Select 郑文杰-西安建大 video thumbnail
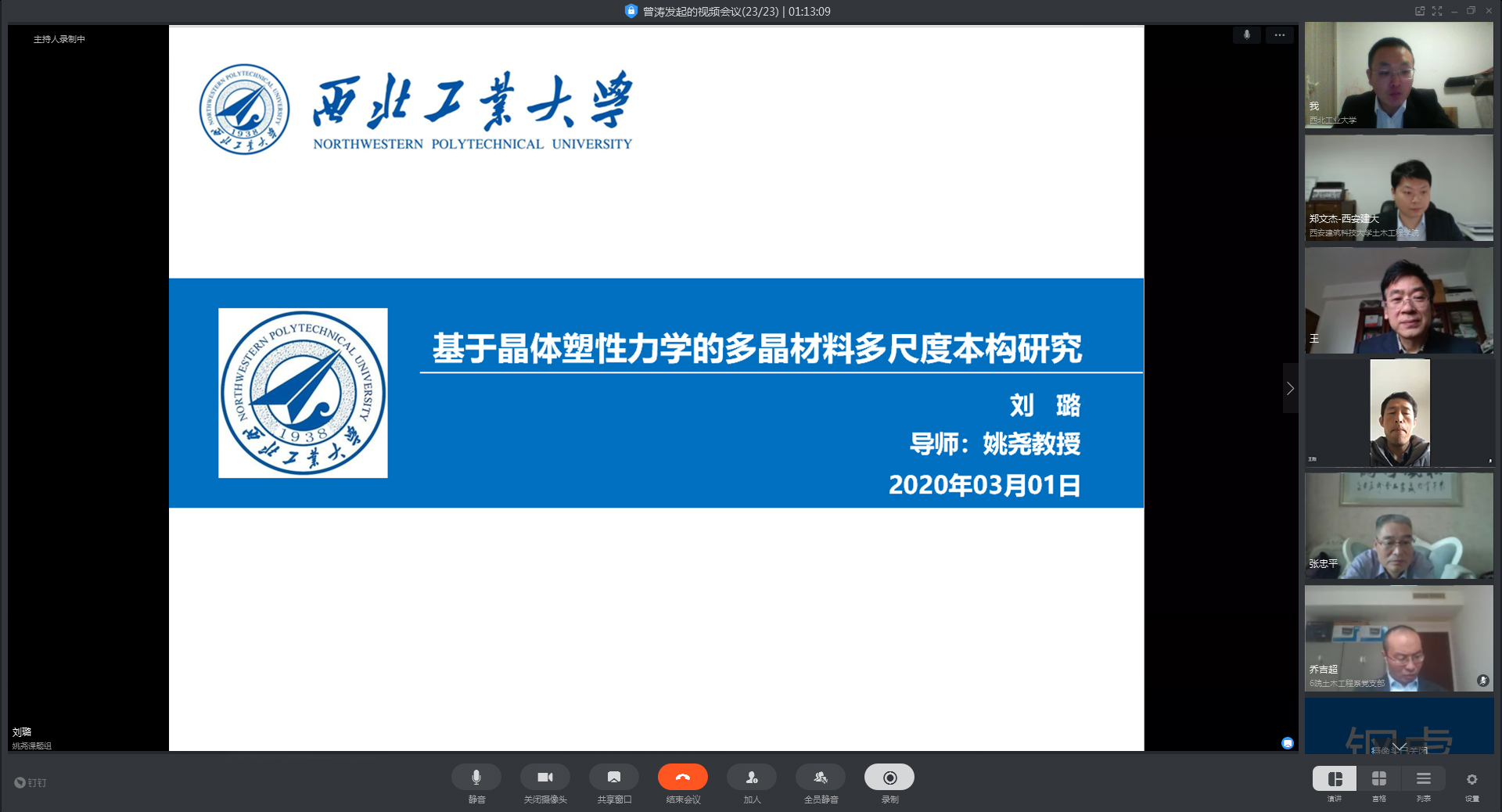Screen dimensions: 1502x812 [1399, 188]
